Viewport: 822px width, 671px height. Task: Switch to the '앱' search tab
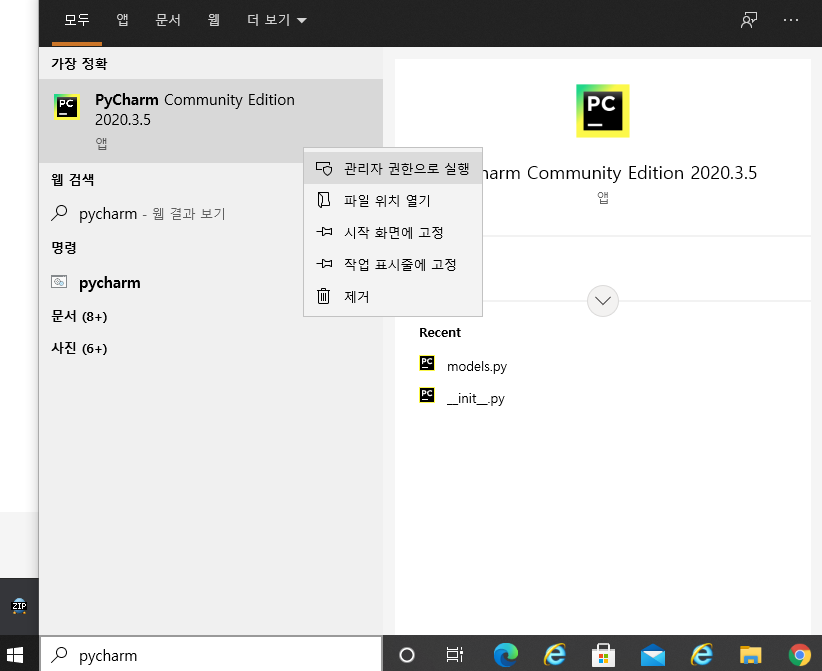click(x=122, y=20)
